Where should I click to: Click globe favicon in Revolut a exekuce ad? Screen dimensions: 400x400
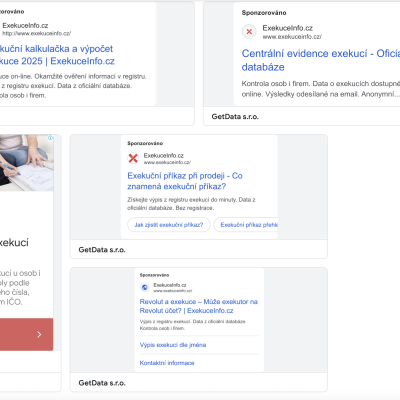(x=145, y=287)
